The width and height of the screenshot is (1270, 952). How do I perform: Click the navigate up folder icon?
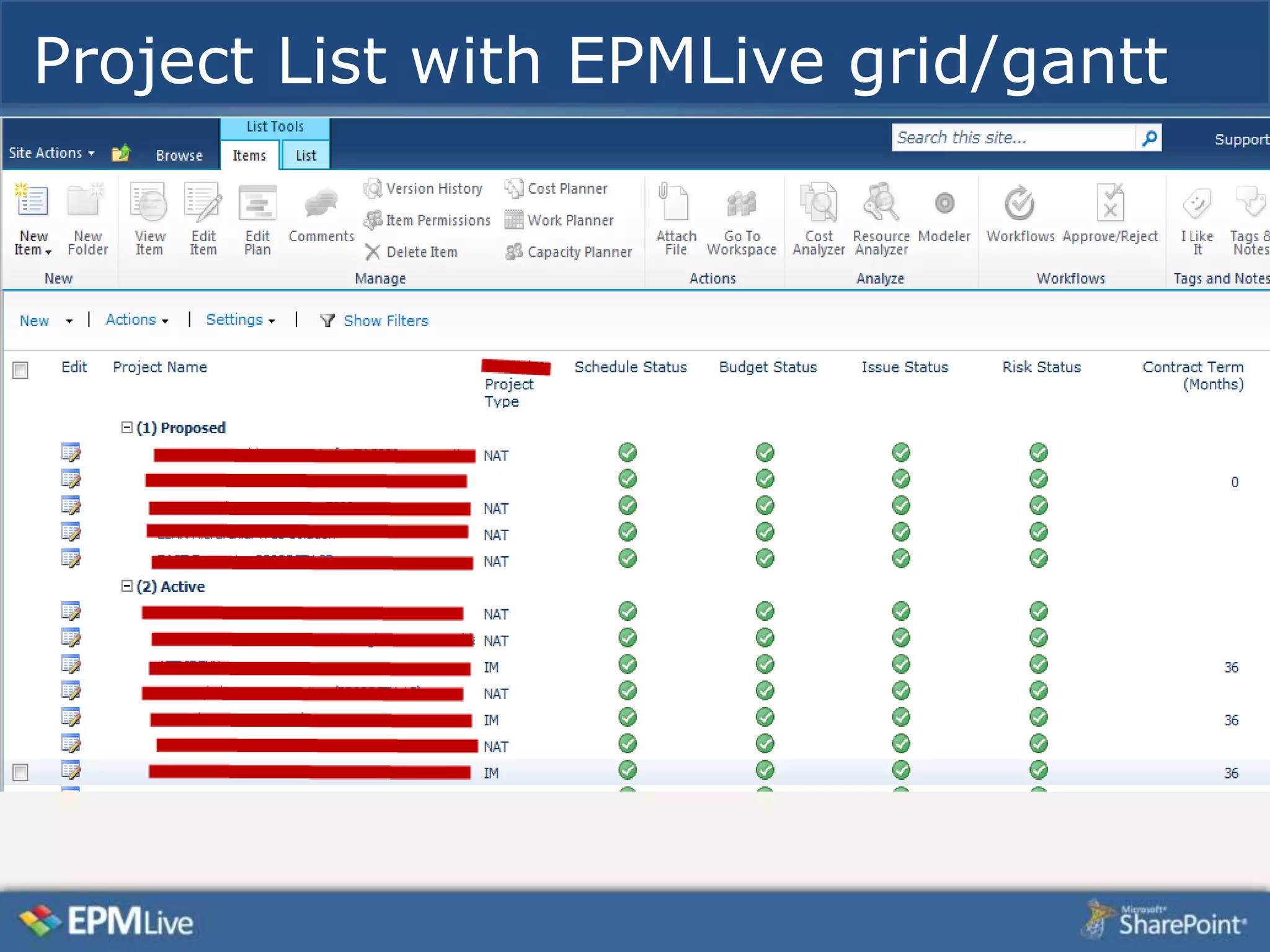[121, 152]
